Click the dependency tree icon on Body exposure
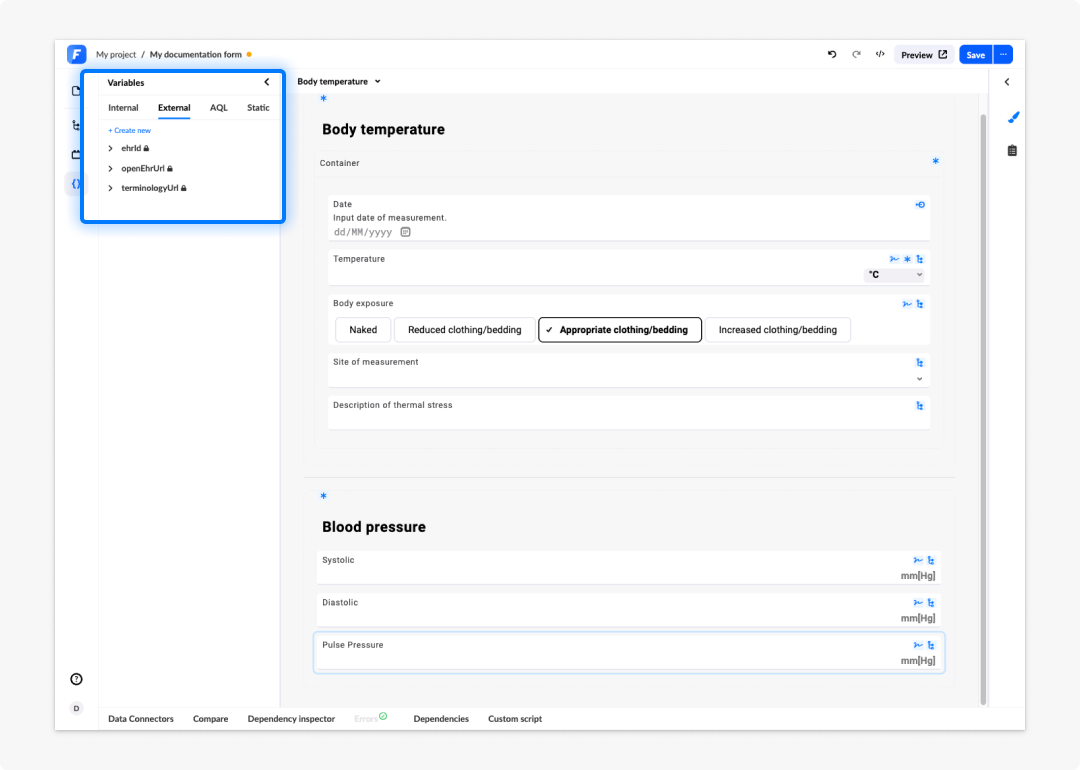 (x=920, y=304)
